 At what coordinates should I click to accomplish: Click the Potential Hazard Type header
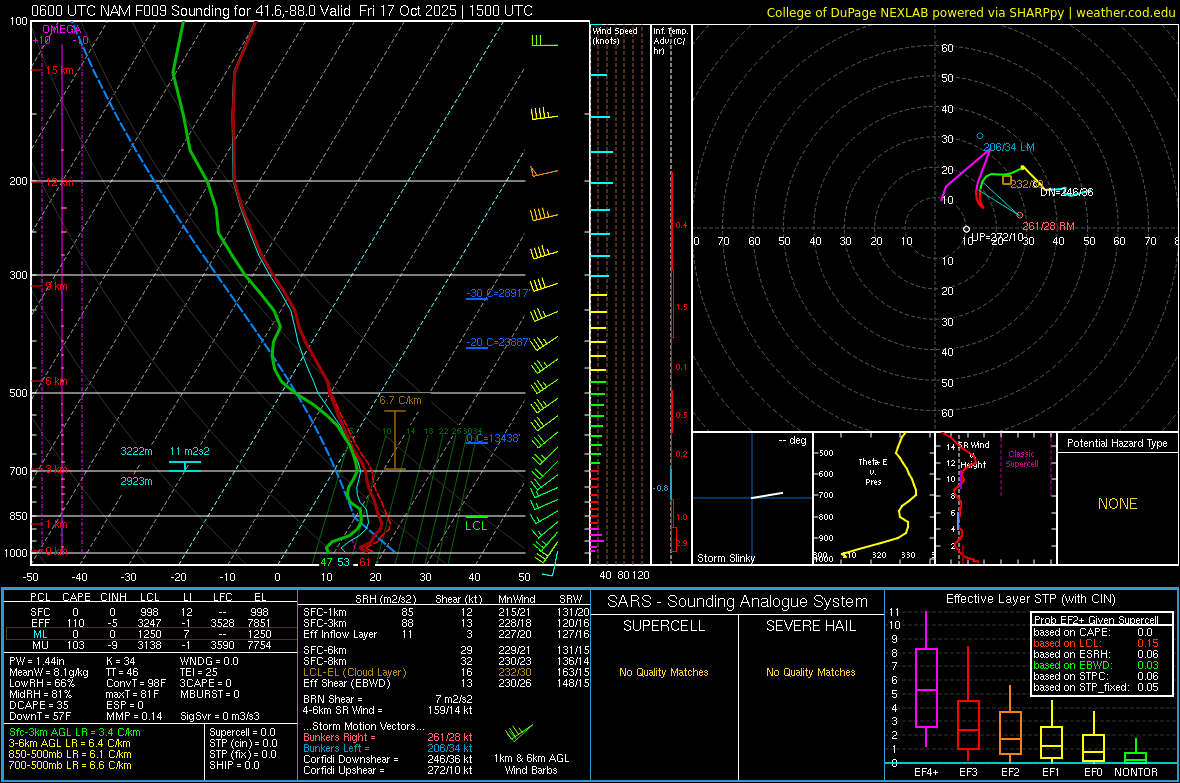click(1117, 443)
